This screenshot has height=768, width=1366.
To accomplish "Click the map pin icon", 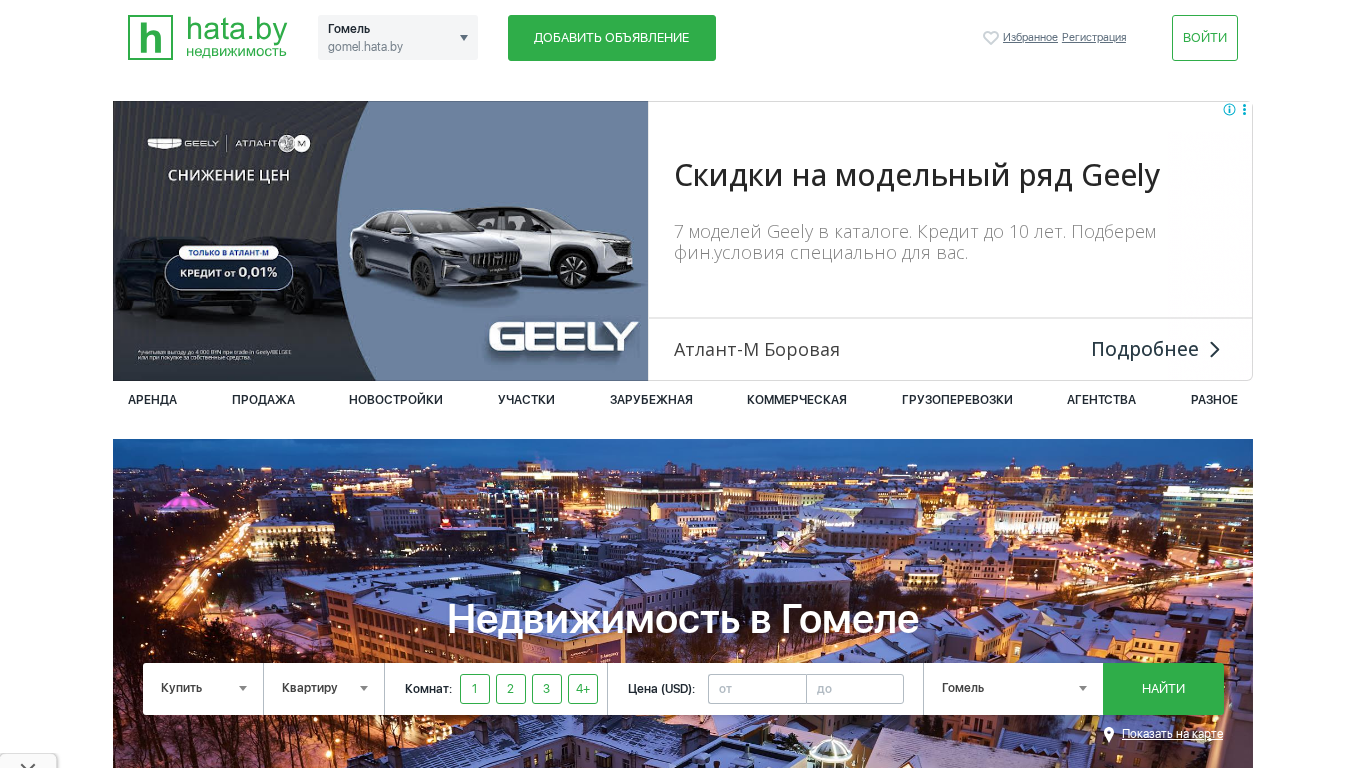I will (1109, 735).
